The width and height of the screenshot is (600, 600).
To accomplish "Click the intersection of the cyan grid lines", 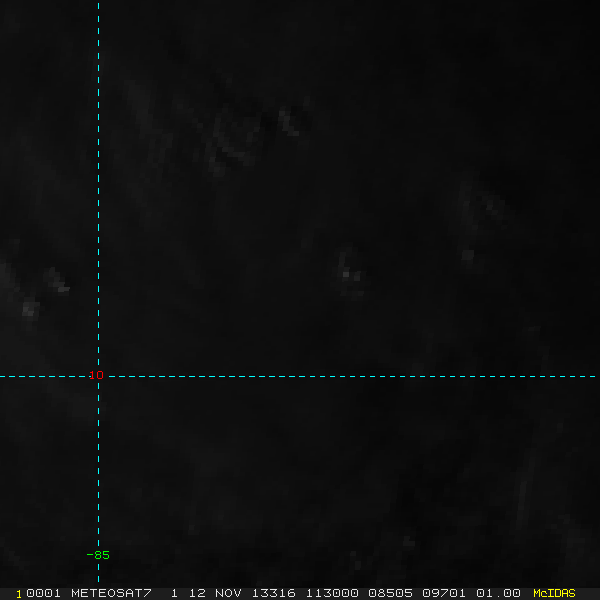I will click(x=98, y=377).
